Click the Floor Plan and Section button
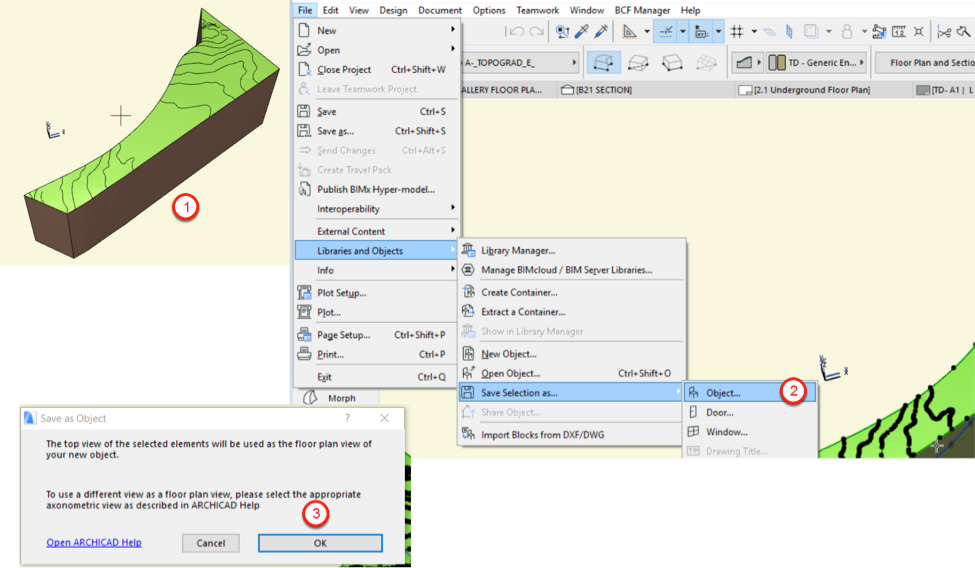975x568 pixels. coord(926,62)
